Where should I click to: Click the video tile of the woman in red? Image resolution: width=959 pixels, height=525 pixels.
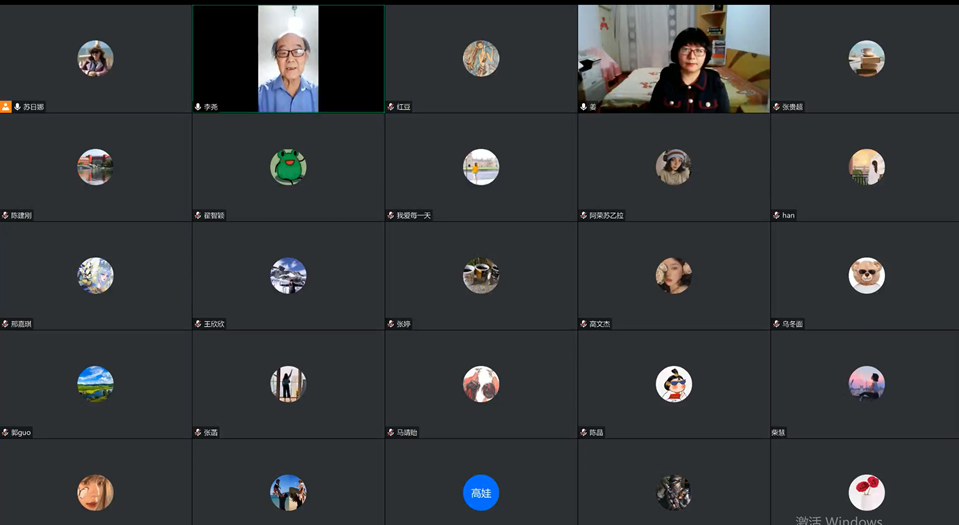(x=674, y=58)
